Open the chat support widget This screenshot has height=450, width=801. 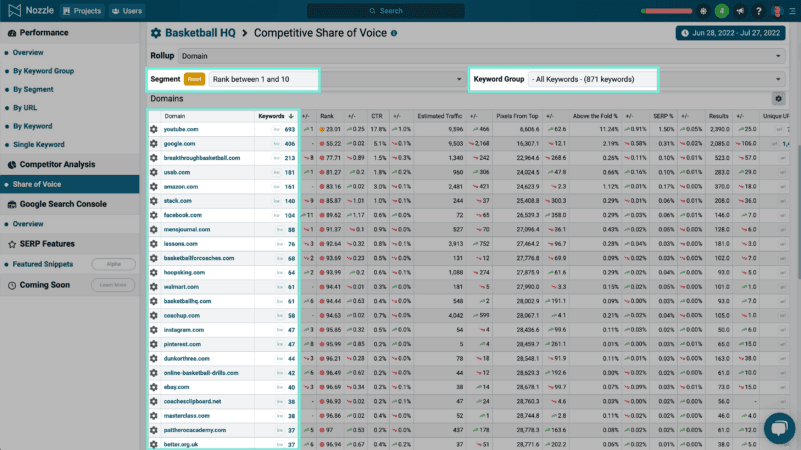tap(779, 428)
